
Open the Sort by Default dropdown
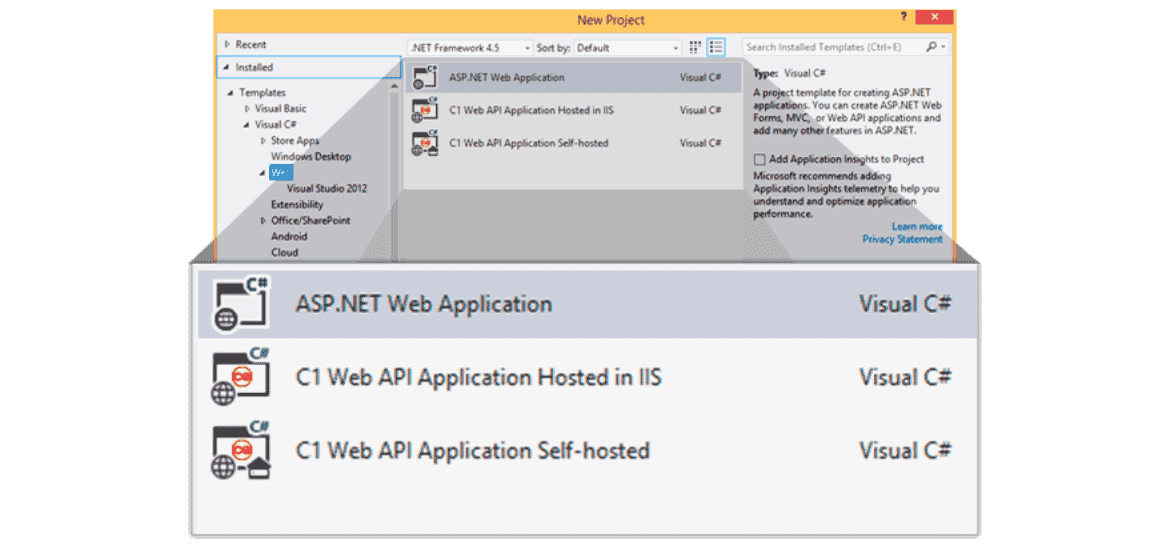pyautogui.click(x=628, y=48)
